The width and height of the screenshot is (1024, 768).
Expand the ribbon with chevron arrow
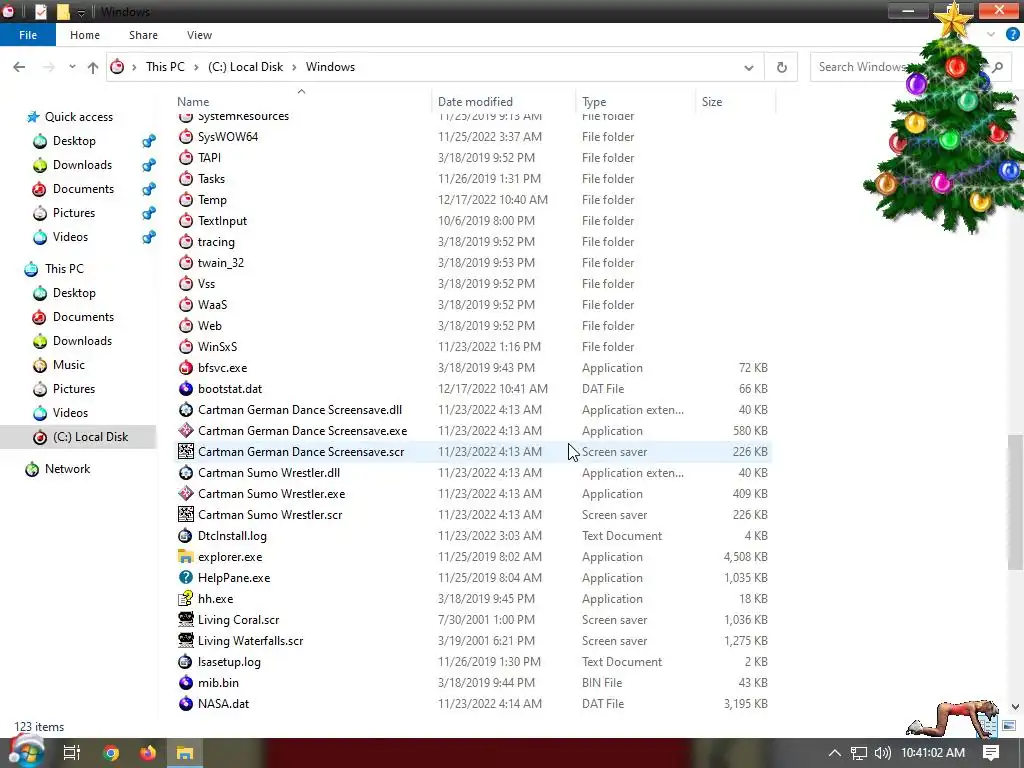991,35
